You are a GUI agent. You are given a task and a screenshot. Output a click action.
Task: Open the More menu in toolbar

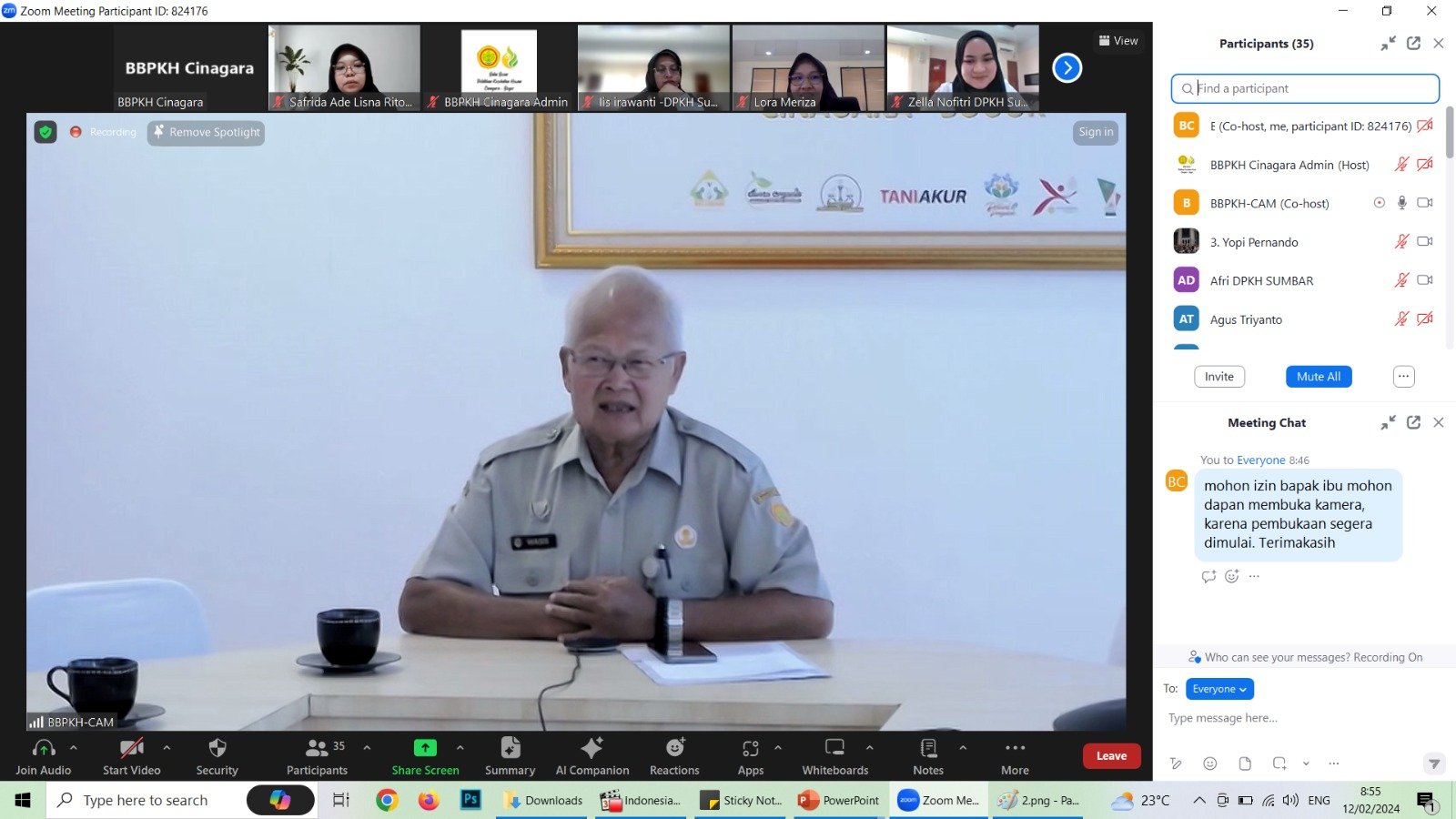(x=1015, y=748)
